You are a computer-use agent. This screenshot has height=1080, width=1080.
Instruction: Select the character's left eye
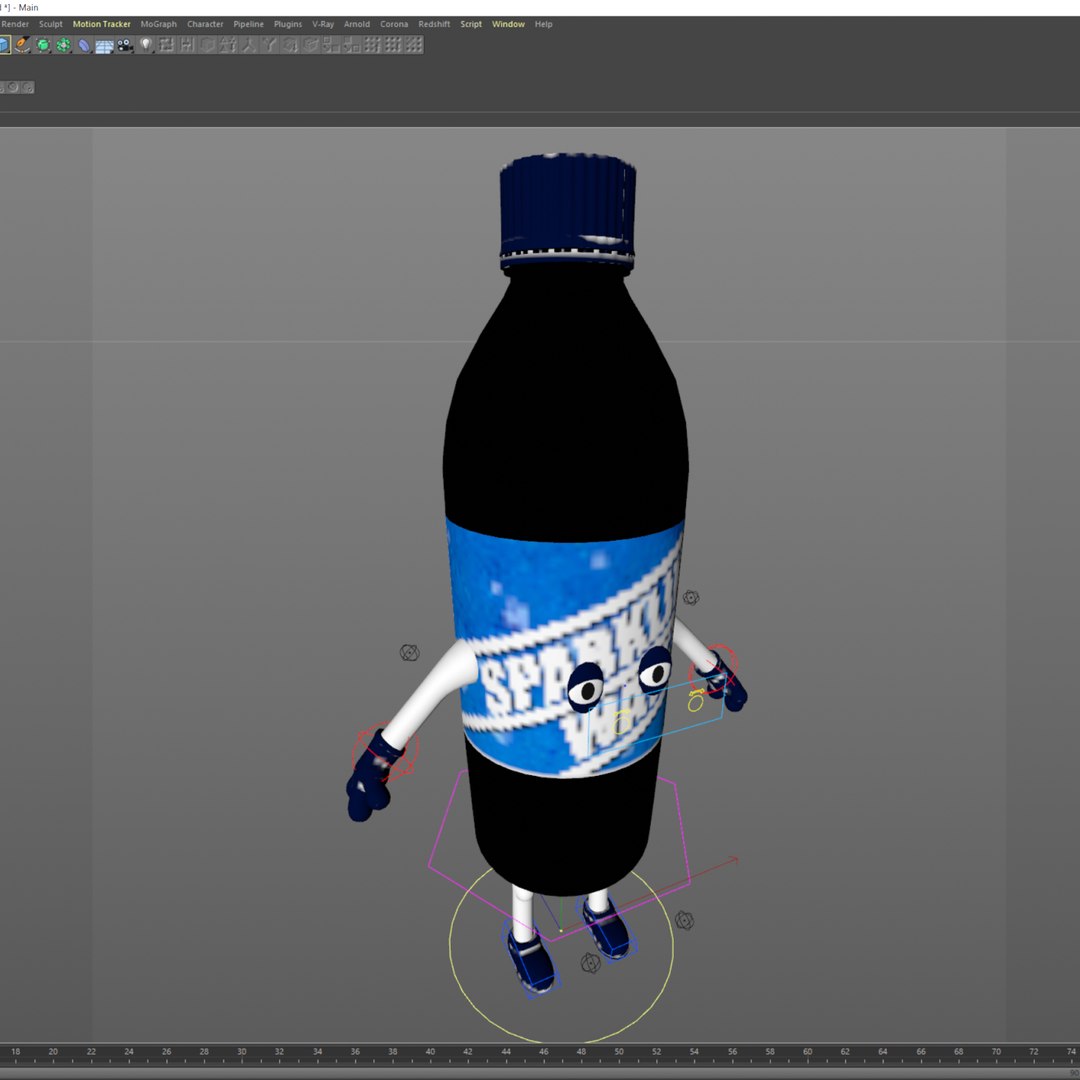tap(586, 685)
